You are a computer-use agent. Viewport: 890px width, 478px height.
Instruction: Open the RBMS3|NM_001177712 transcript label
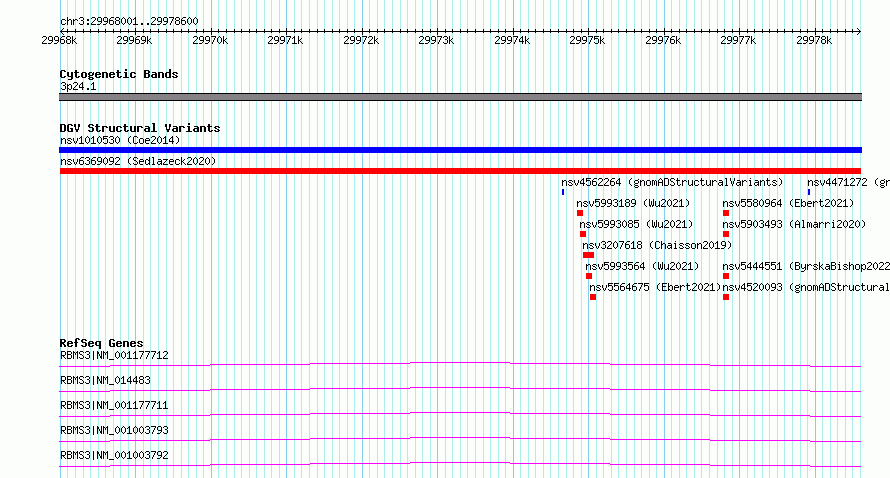114,355
